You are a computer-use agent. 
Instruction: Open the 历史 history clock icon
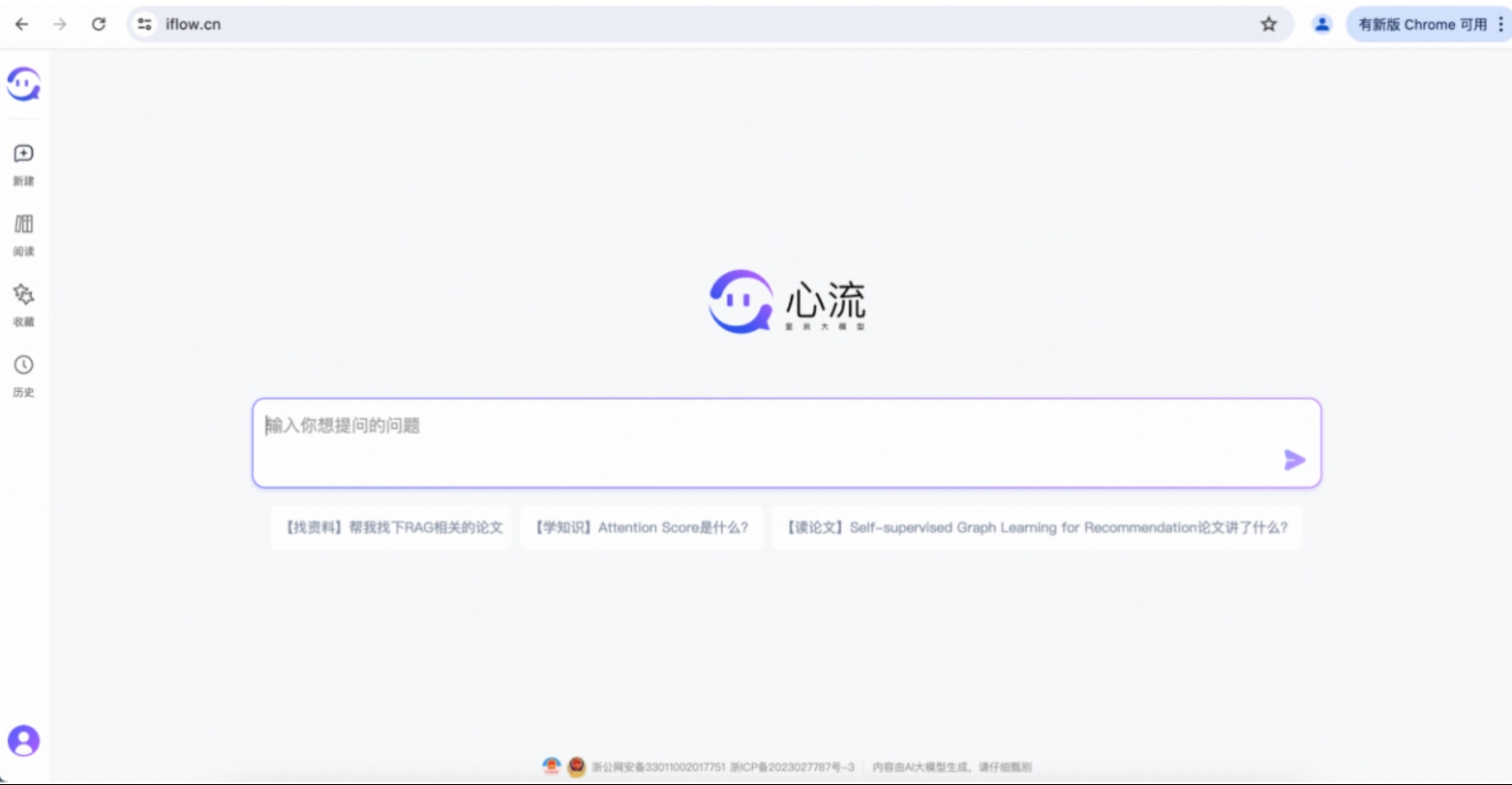point(23,365)
